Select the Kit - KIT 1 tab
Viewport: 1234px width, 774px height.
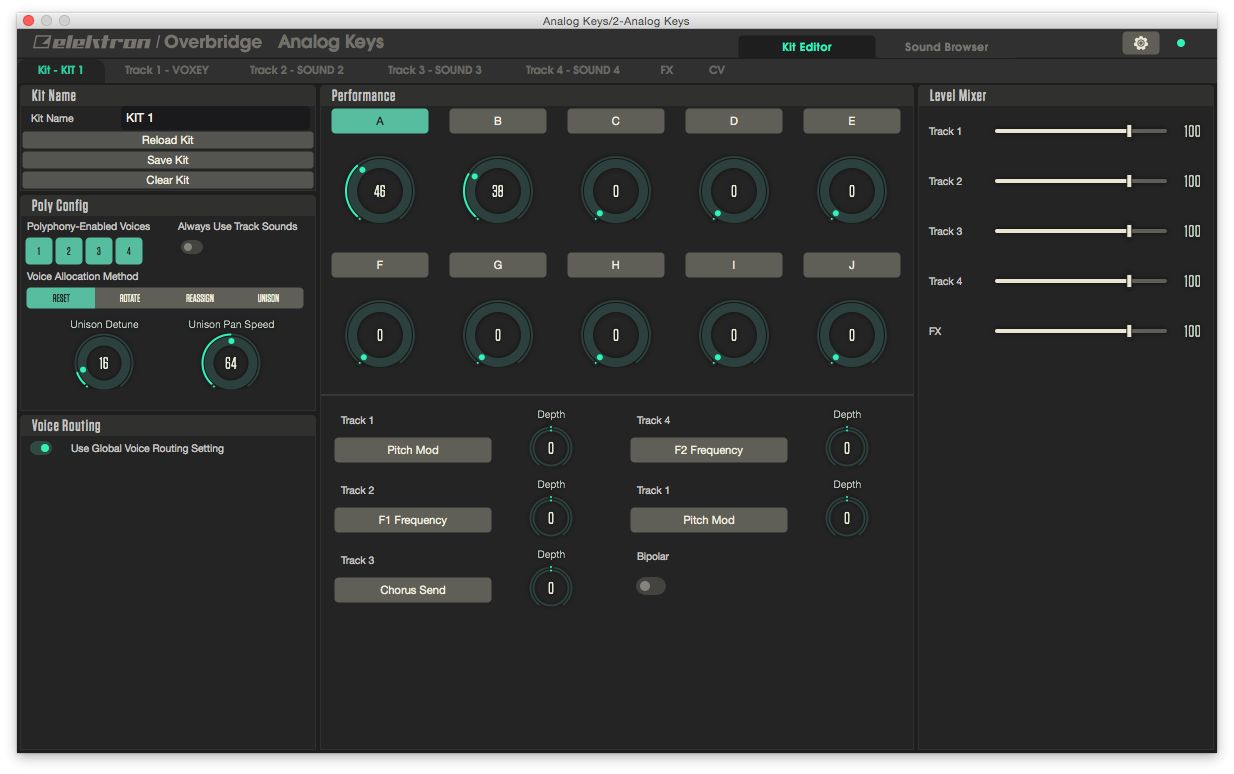click(x=61, y=70)
